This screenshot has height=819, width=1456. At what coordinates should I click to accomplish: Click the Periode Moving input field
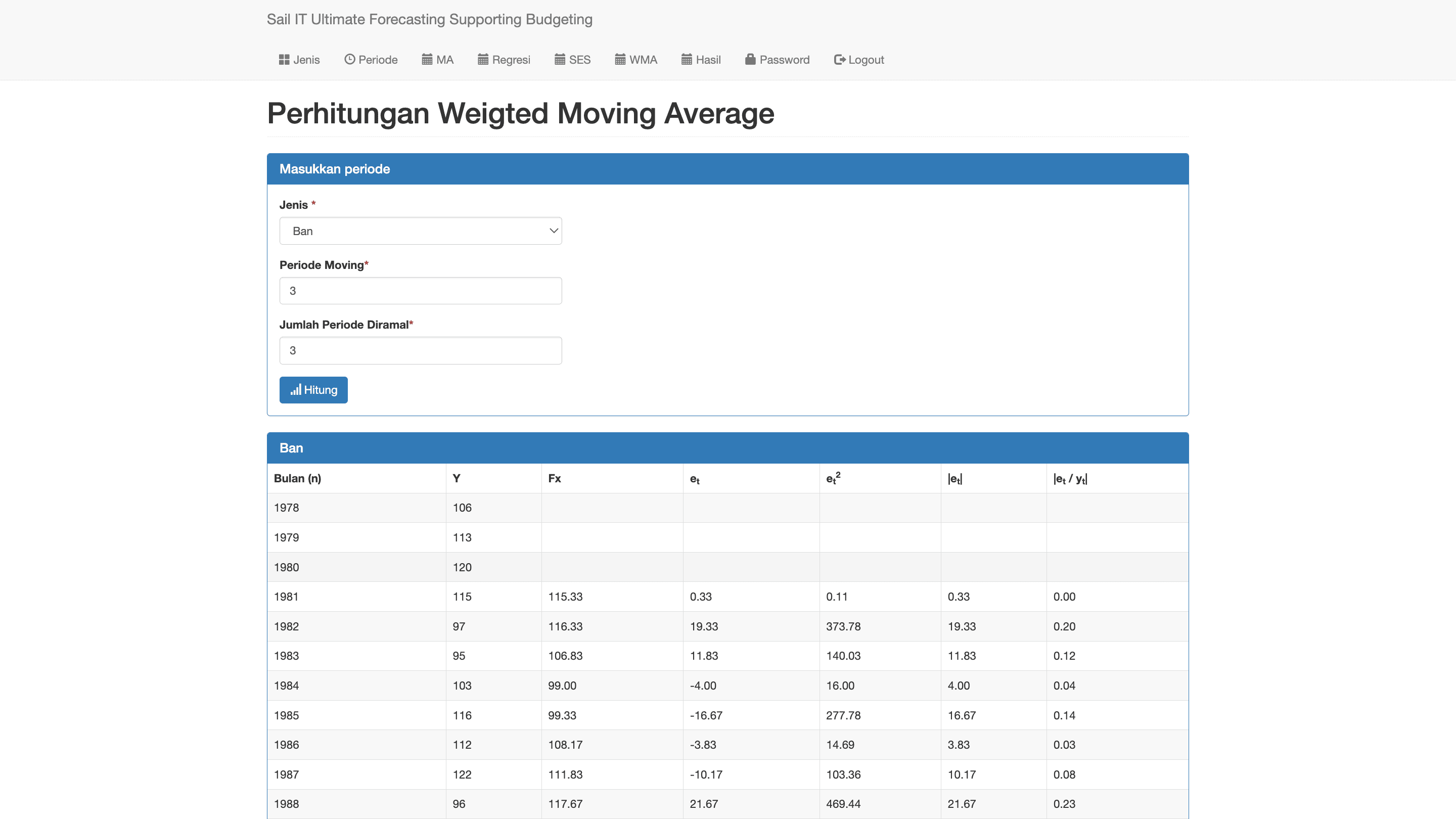pos(421,291)
